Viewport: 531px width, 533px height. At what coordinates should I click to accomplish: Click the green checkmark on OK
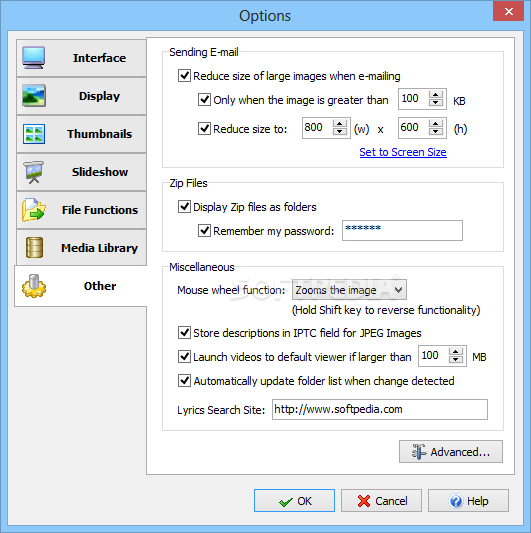click(x=285, y=502)
